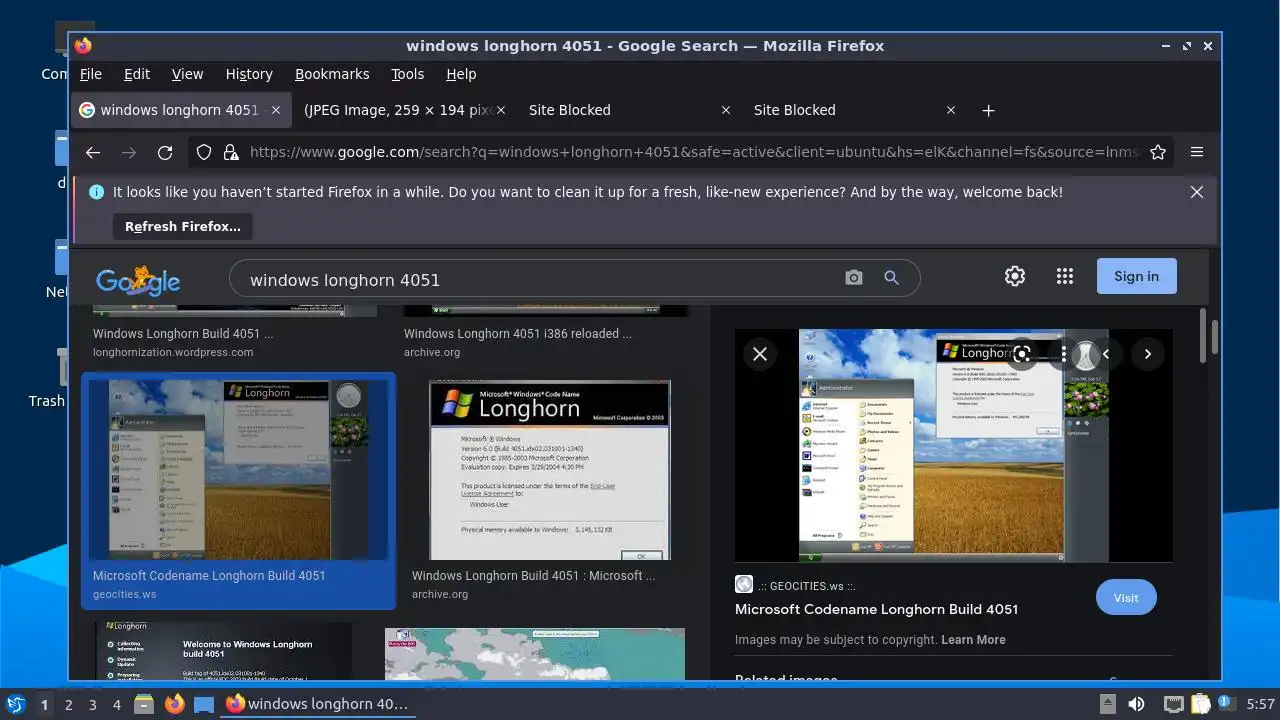Open the taskbar start menu icon
Viewport: 1280px width, 720px height.
pos(16,704)
